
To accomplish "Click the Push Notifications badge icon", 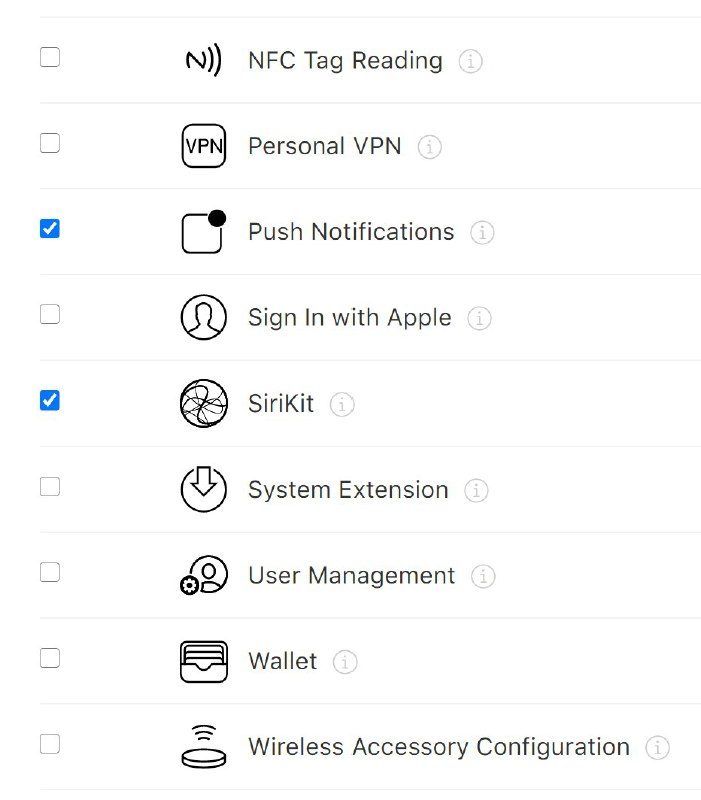I will [x=204, y=232].
